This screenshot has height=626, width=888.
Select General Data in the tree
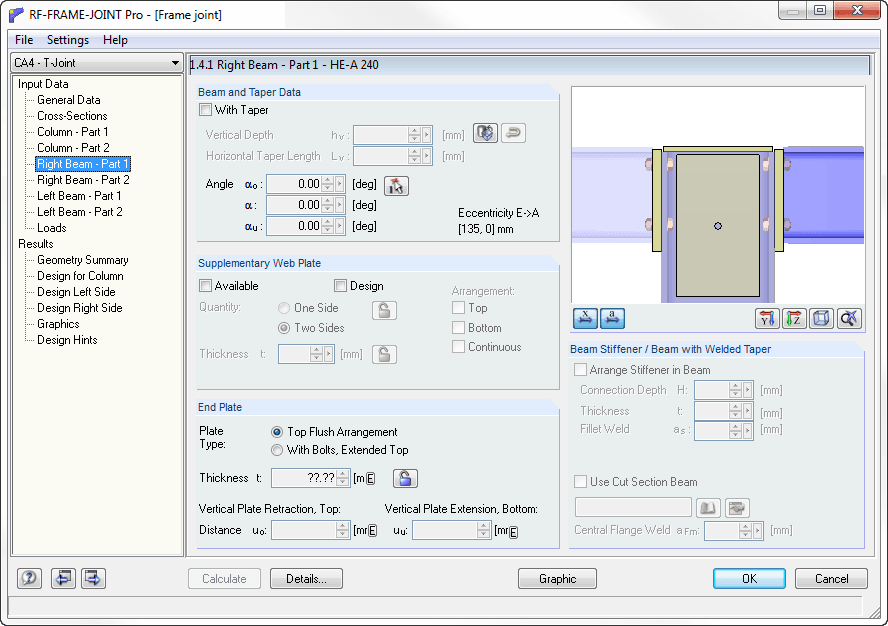tap(69, 100)
